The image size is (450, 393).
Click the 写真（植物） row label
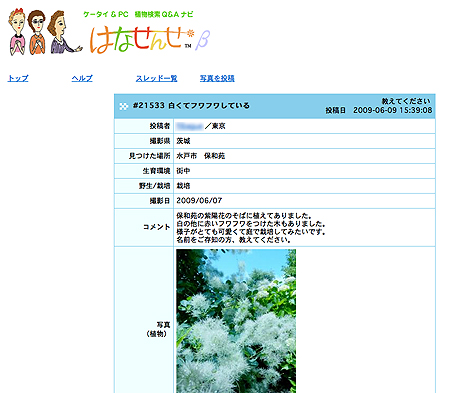158,329
